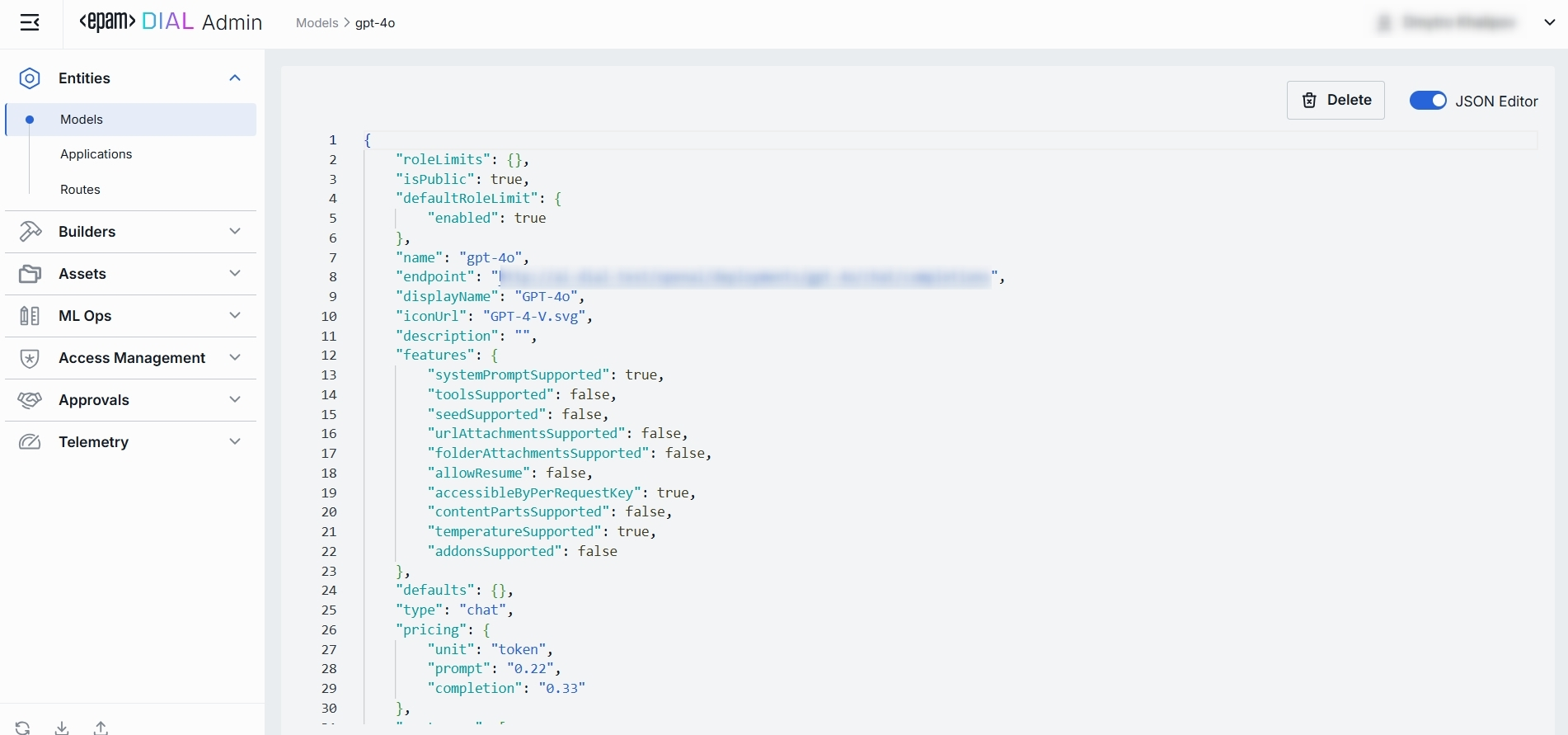The image size is (1568, 735).
Task: Click the Telemetry menu label
Action: (93, 442)
